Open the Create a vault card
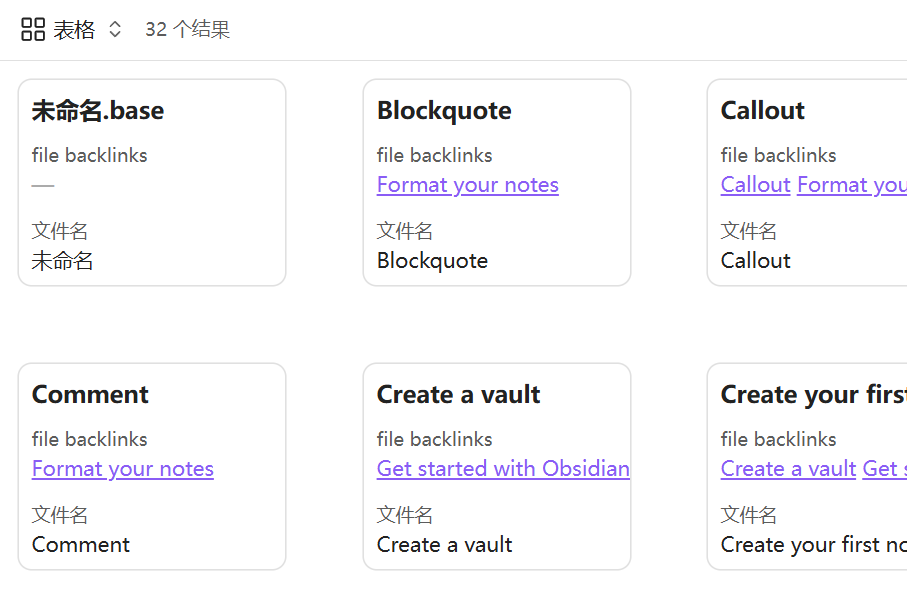Image resolution: width=907 pixels, height=616 pixels. point(458,395)
